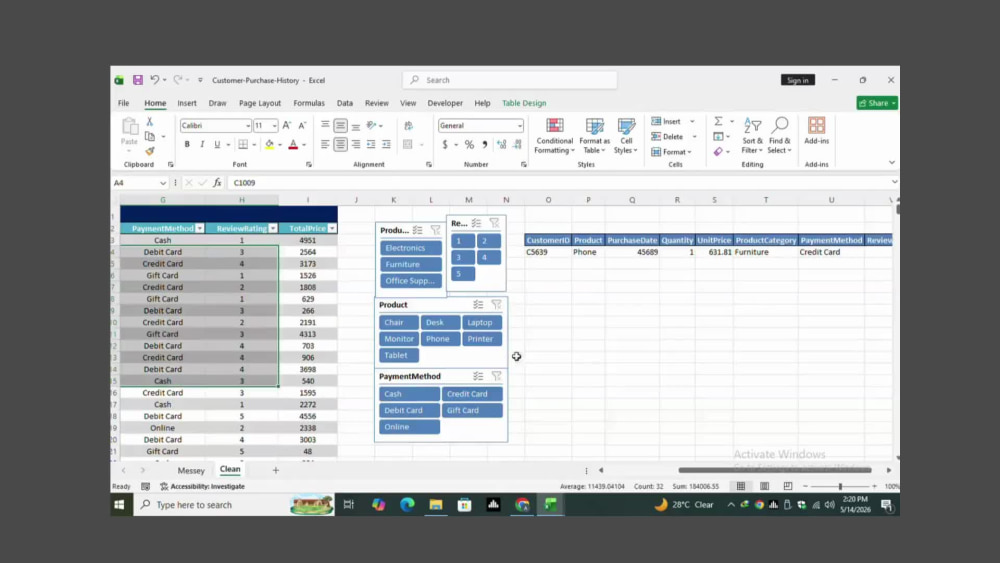The width and height of the screenshot is (1000, 563).
Task: Clear filter on PaymentMethod slicer
Action: pos(496,376)
